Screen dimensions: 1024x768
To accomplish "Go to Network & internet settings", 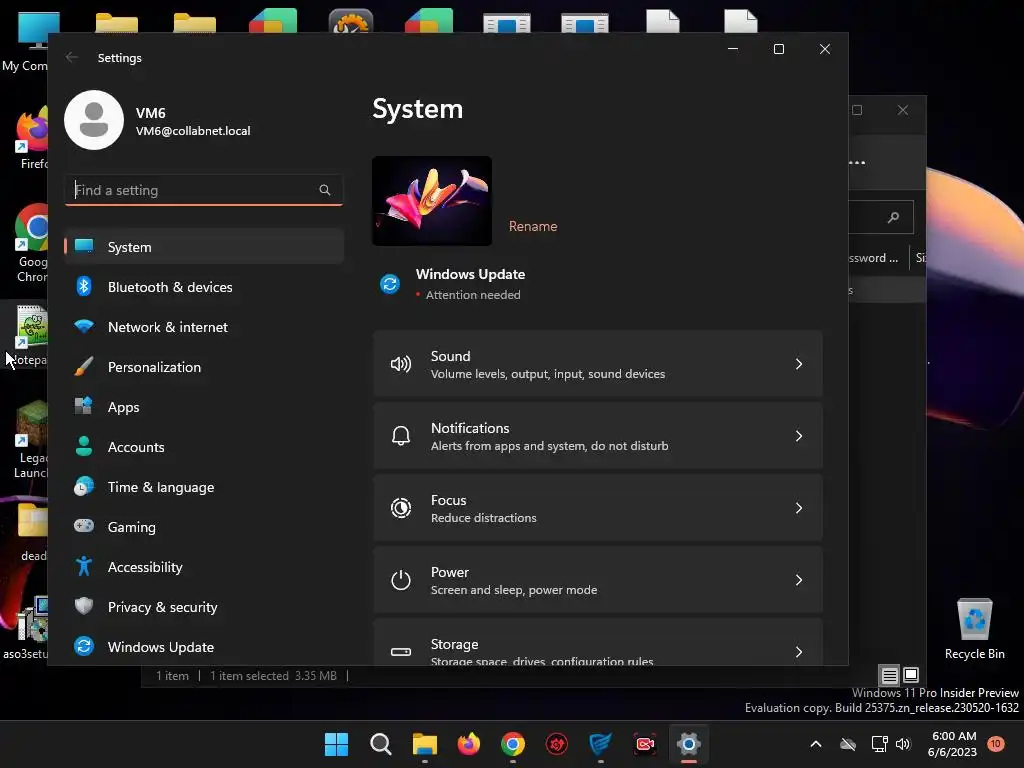I will [x=204, y=327].
